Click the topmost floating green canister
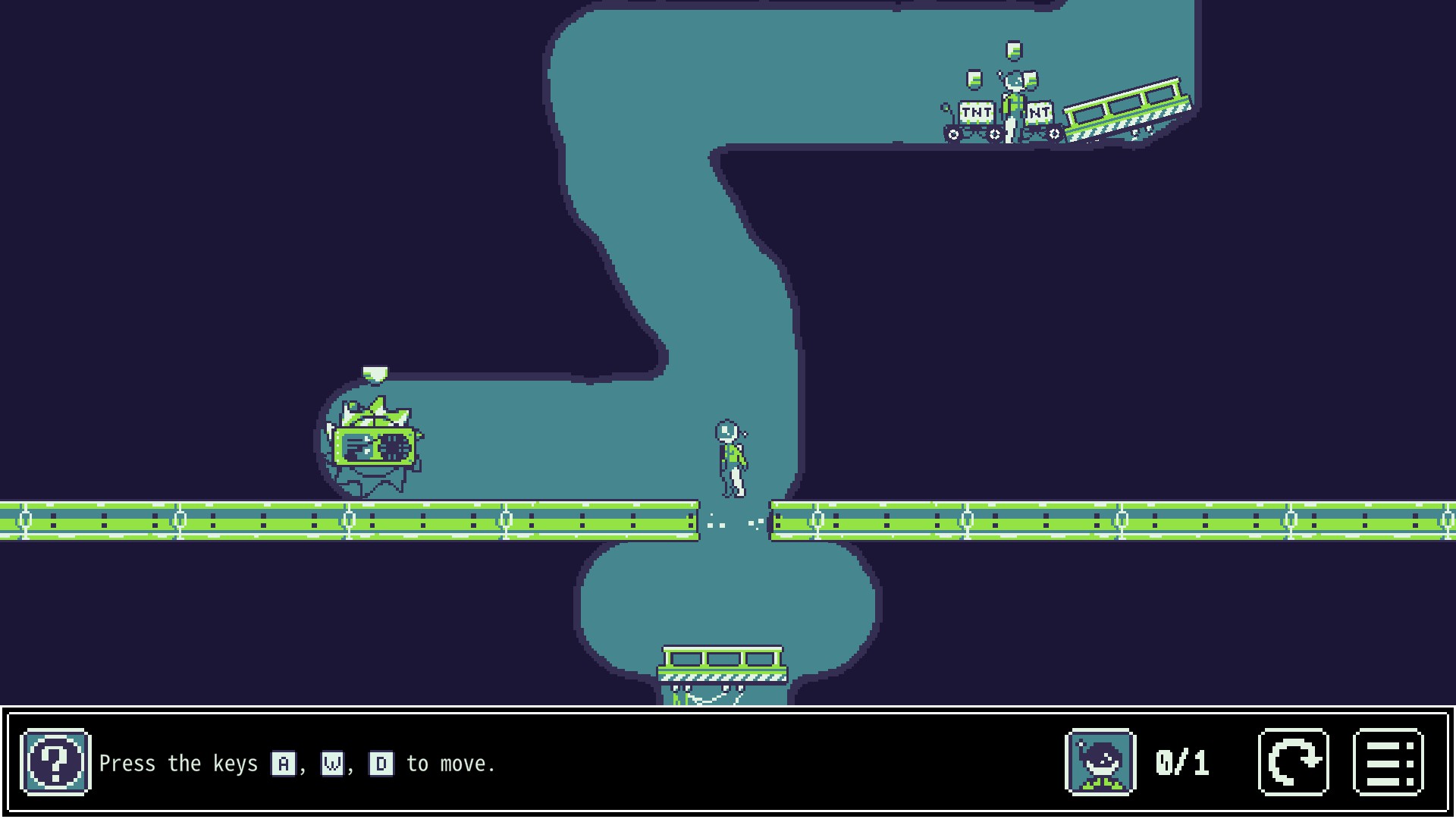The height and width of the screenshot is (819, 1456). point(1014,50)
